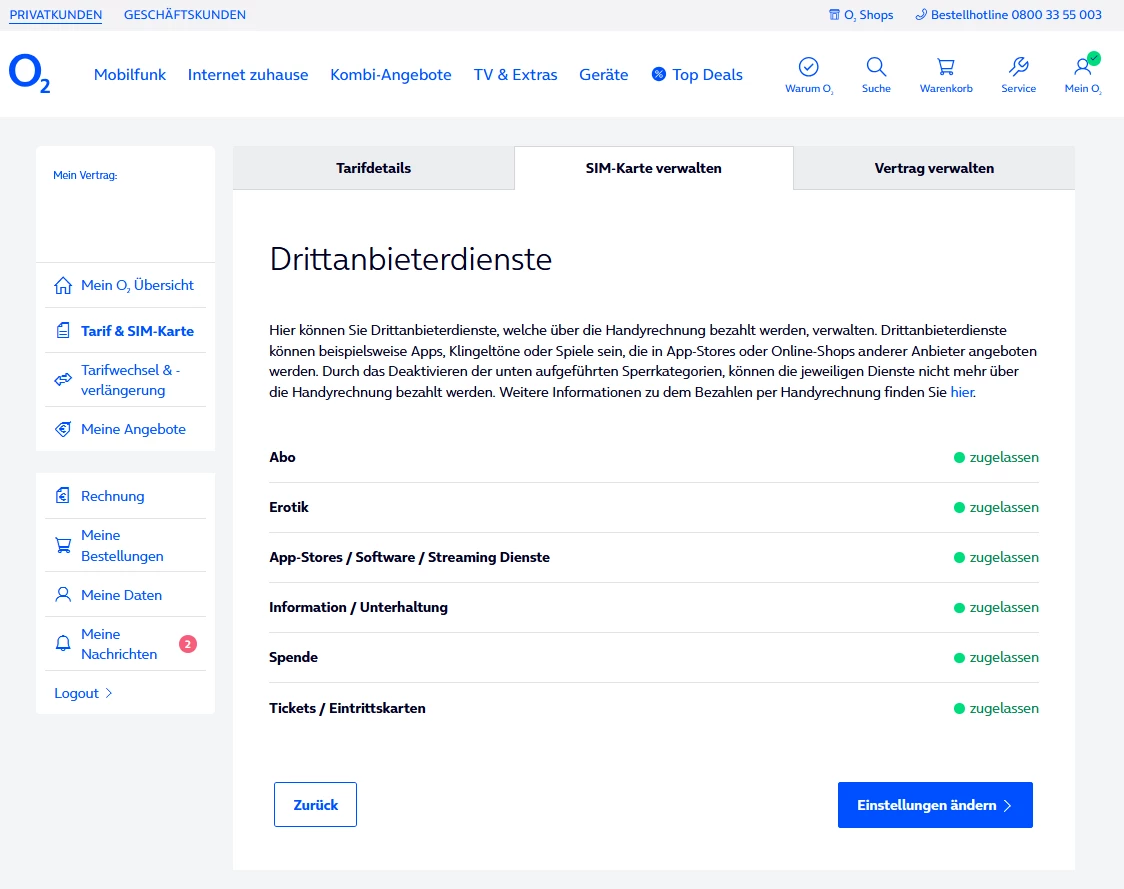Click the home icon beside Mein O2 Übersicht
The image size is (1124, 889).
click(x=63, y=285)
